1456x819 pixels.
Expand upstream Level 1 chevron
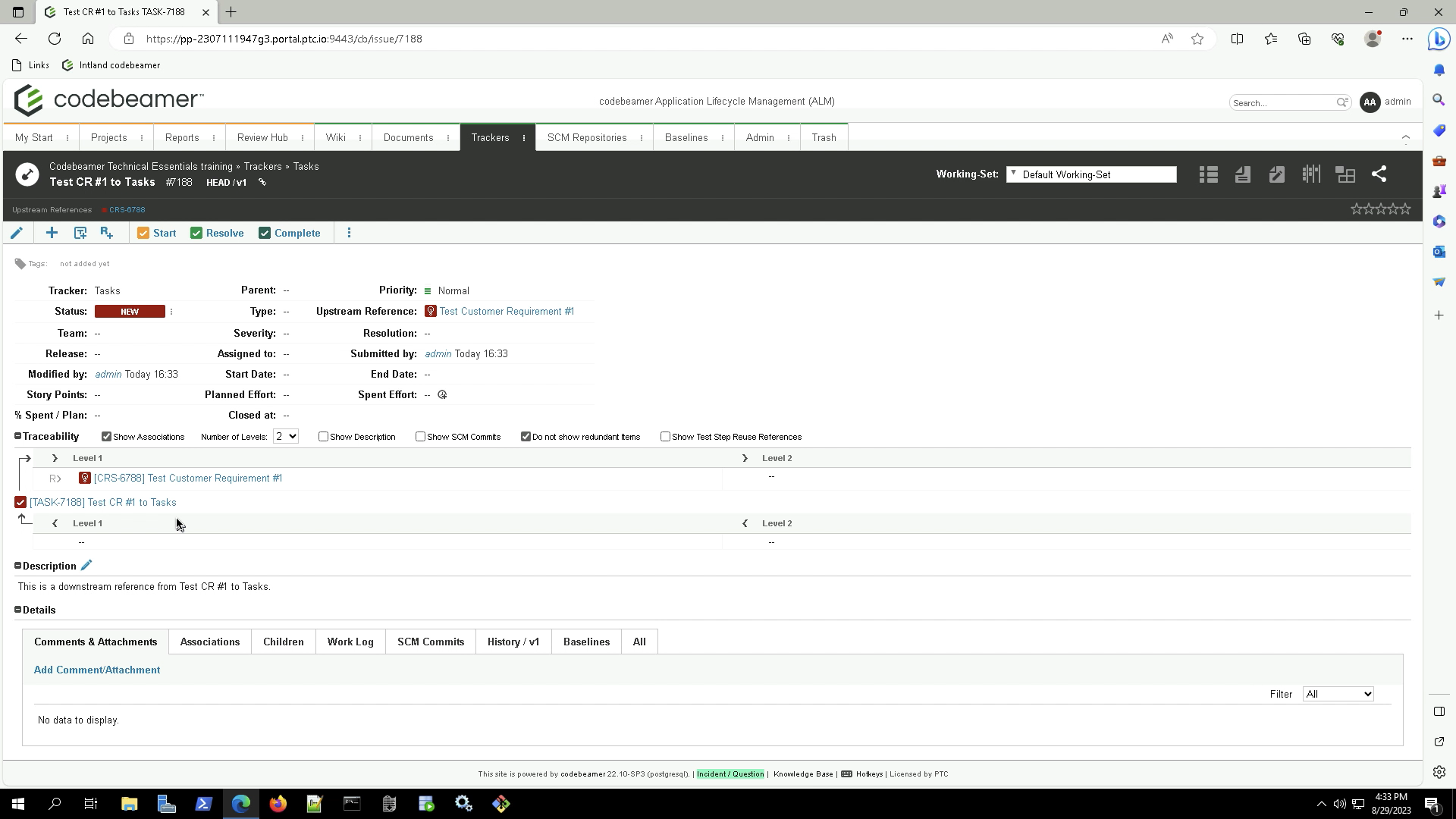(x=55, y=458)
